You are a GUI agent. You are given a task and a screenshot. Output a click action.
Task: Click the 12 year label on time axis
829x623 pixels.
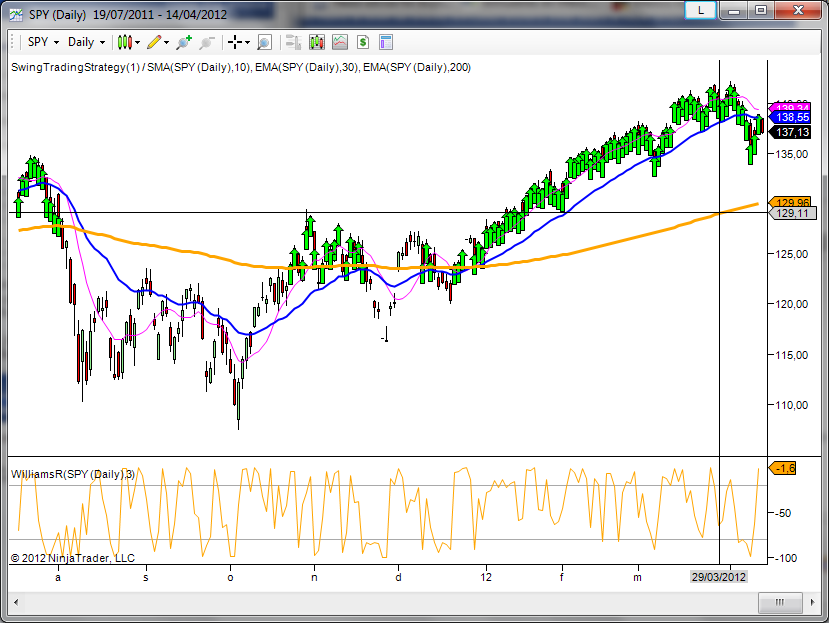pyautogui.click(x=486, y=577)
